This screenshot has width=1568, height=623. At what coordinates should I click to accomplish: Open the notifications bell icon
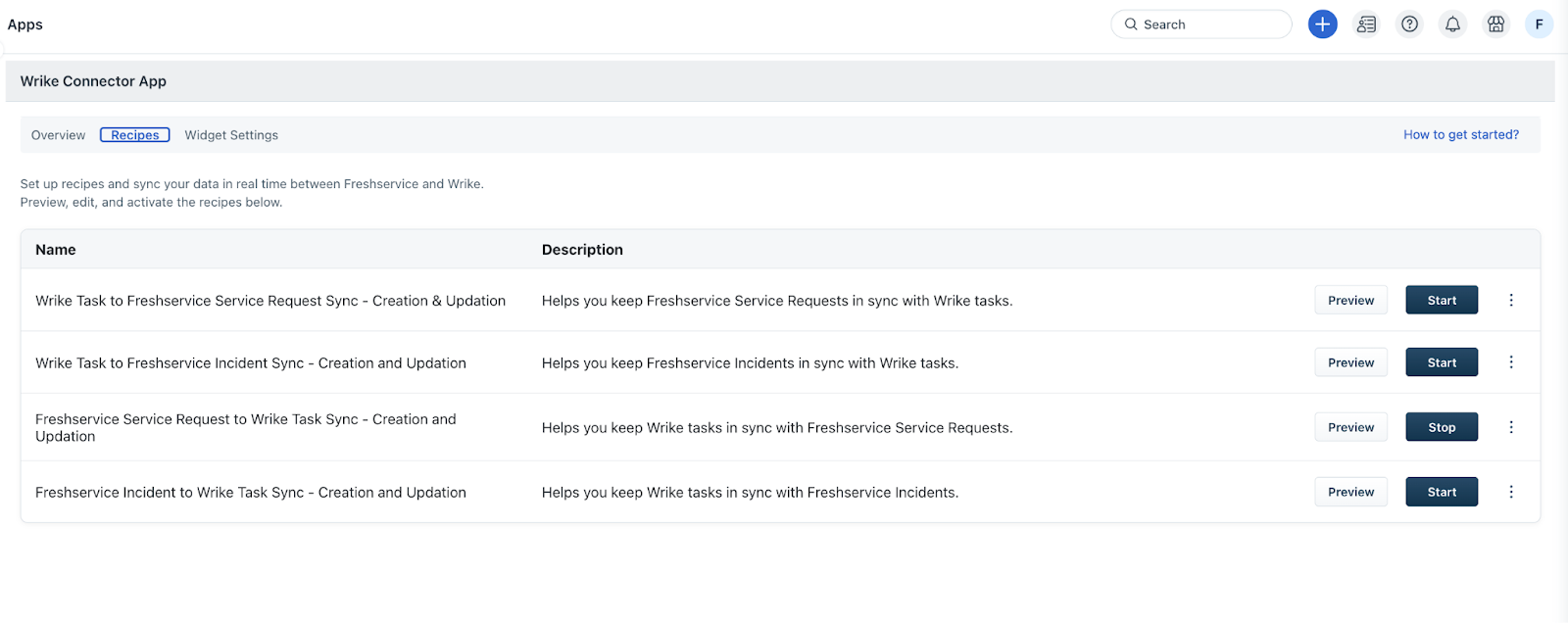pyautogui.click(x=1452, y=24)
